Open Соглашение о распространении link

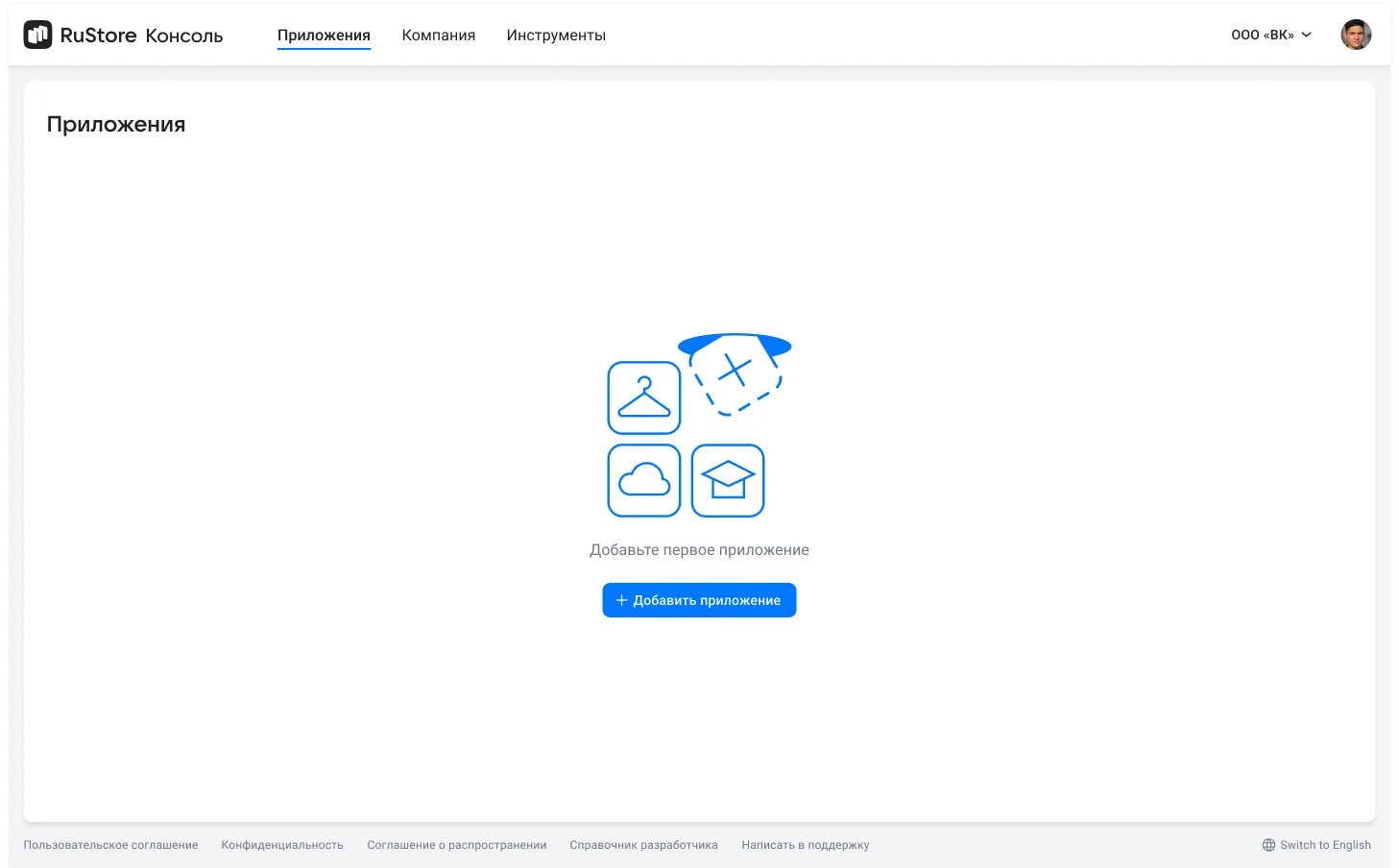point(456,845)
